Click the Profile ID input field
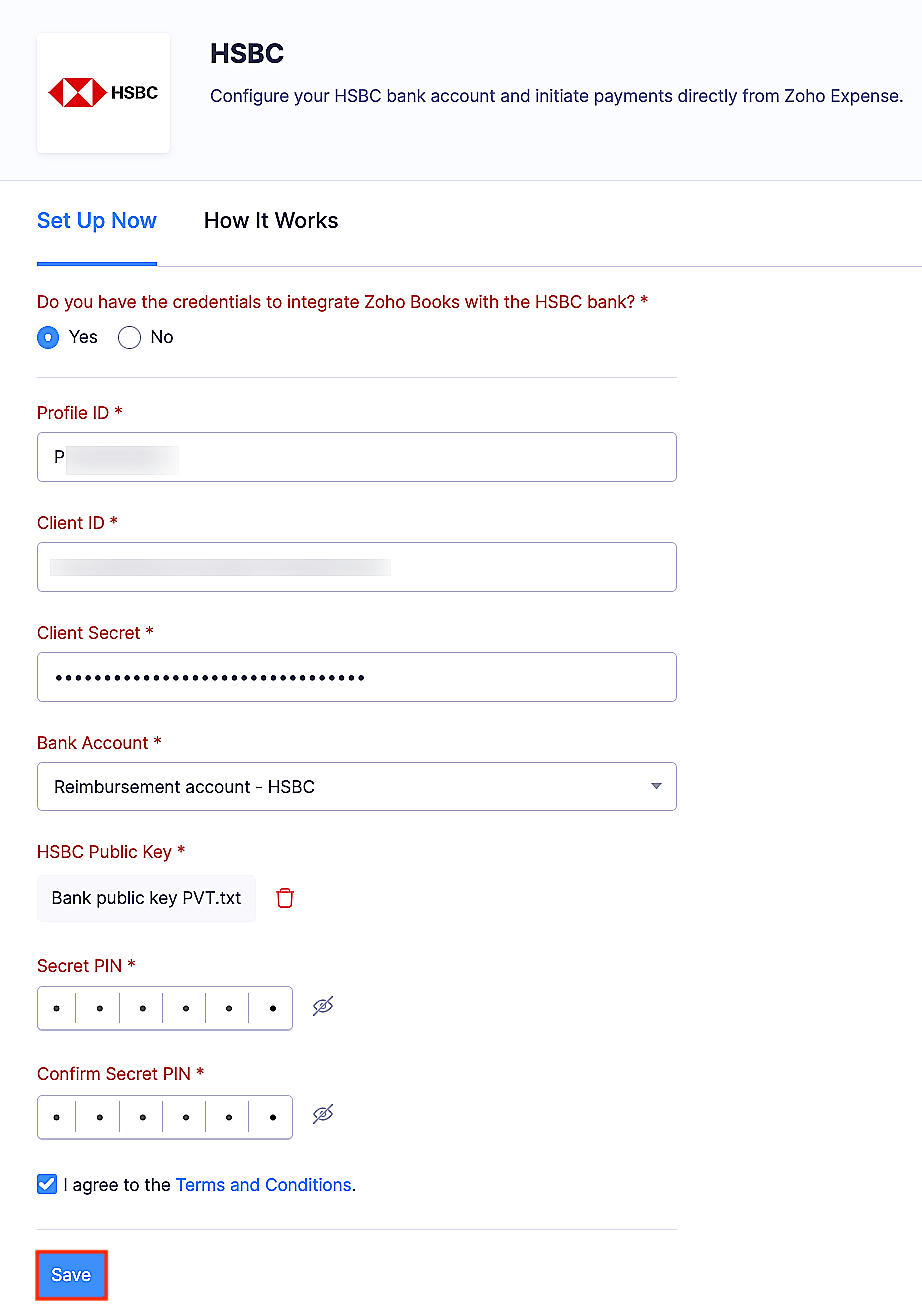Viewport: 922px width, 1314px height. pos(356,457)
